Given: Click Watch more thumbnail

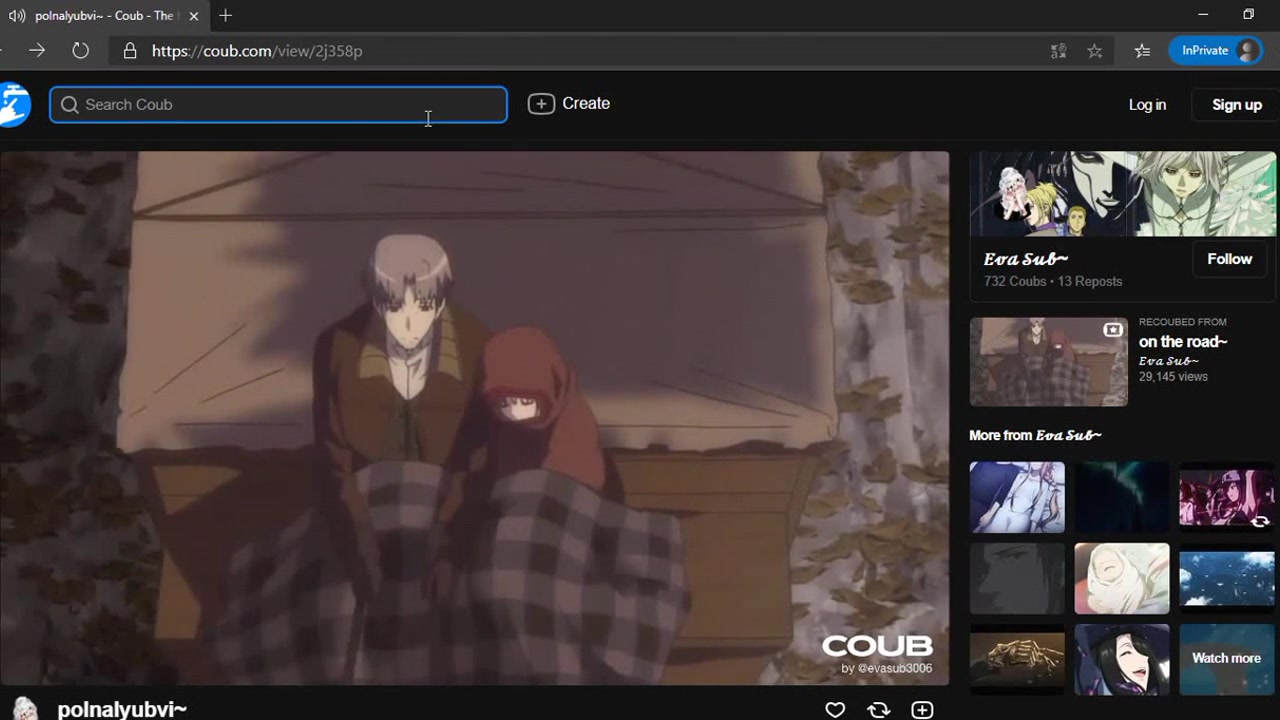Looking at the screenshot, I should pyautogui.click(x=1226, y=658).
